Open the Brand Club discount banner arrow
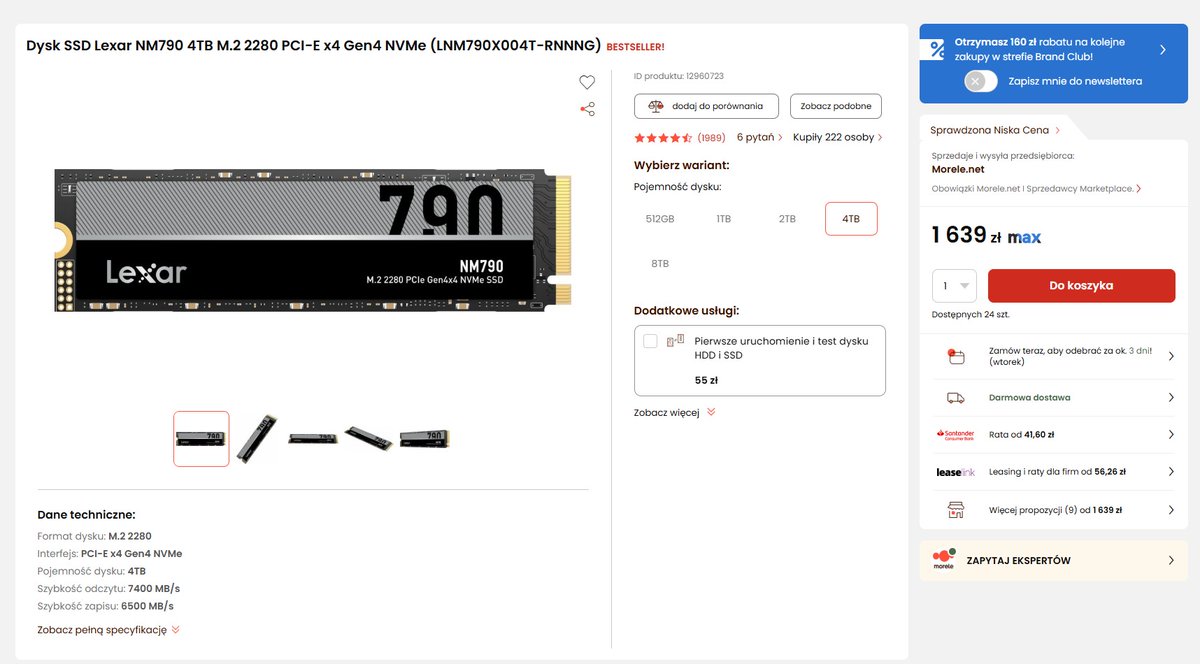1200x664 pixels. pos(1163,49)
